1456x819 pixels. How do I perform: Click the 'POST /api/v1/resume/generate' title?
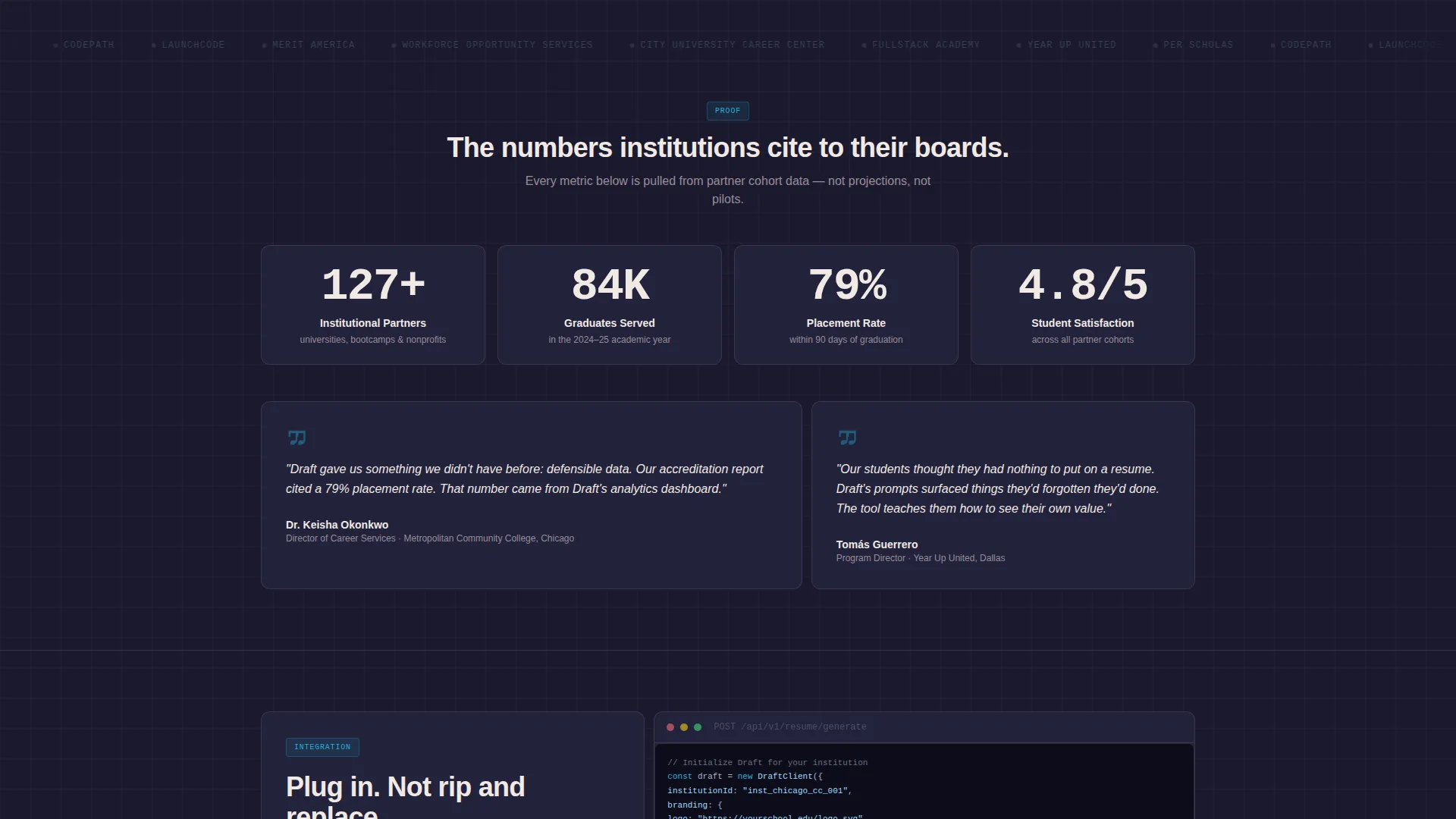point(789,726)
